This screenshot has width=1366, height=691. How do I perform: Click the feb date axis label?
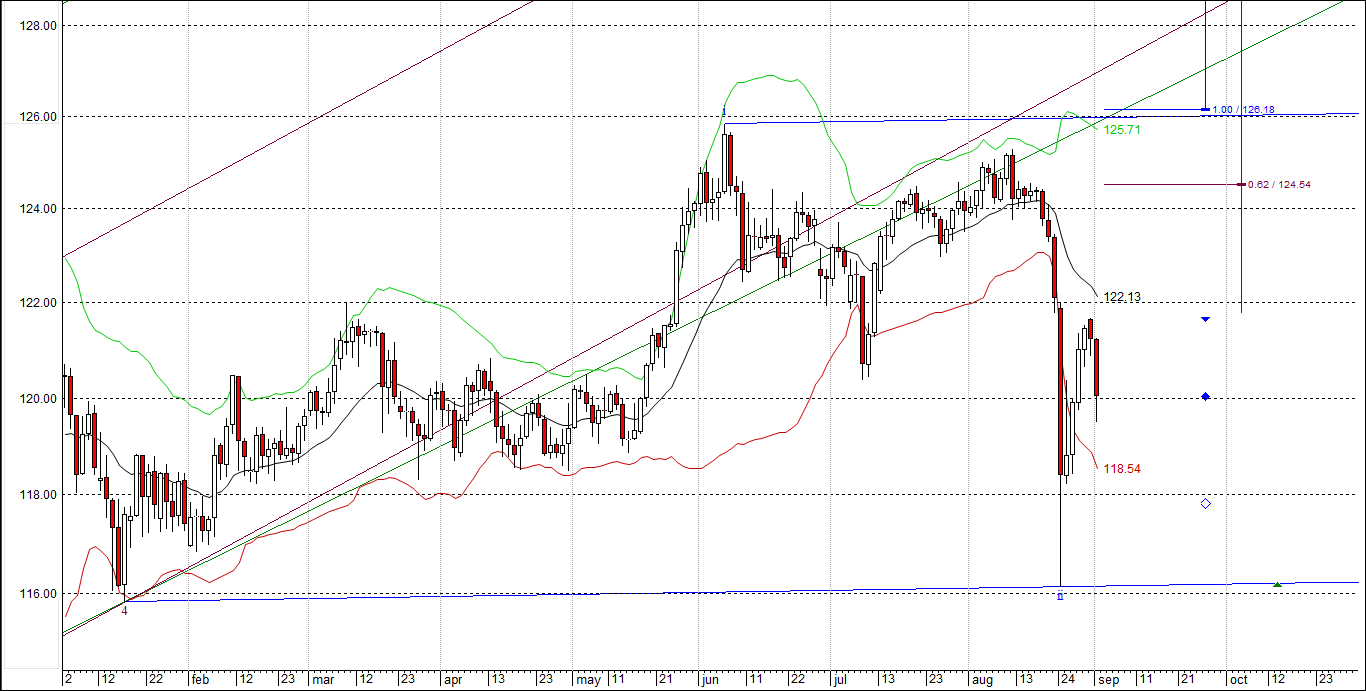coord(200,679)
